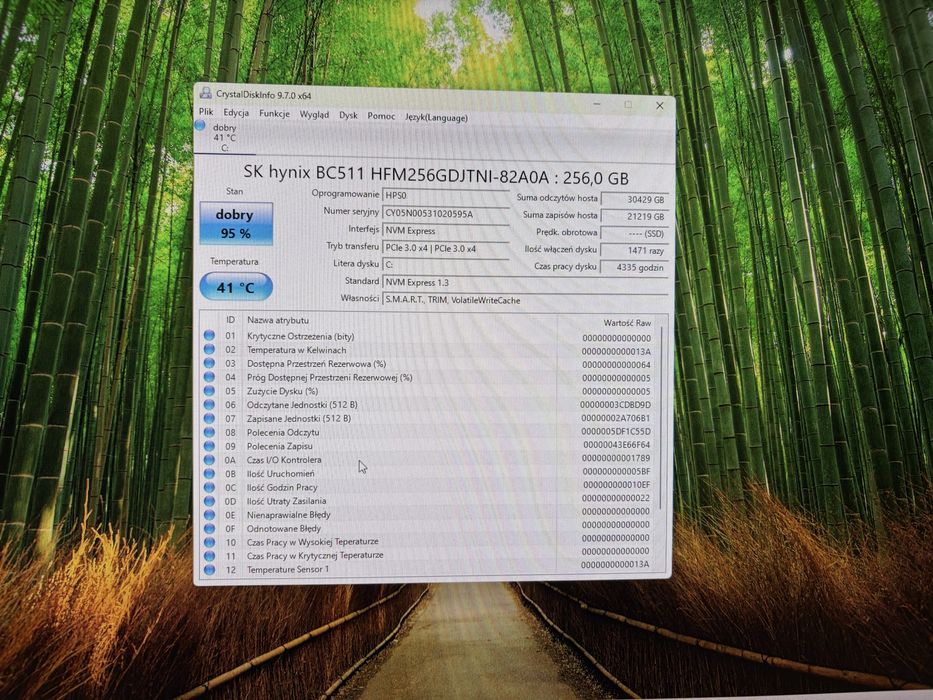The width and height of the screenshot is (933, 700).
Task: Minimize the CrystalDiskInfo window
Action: [597, 104]
